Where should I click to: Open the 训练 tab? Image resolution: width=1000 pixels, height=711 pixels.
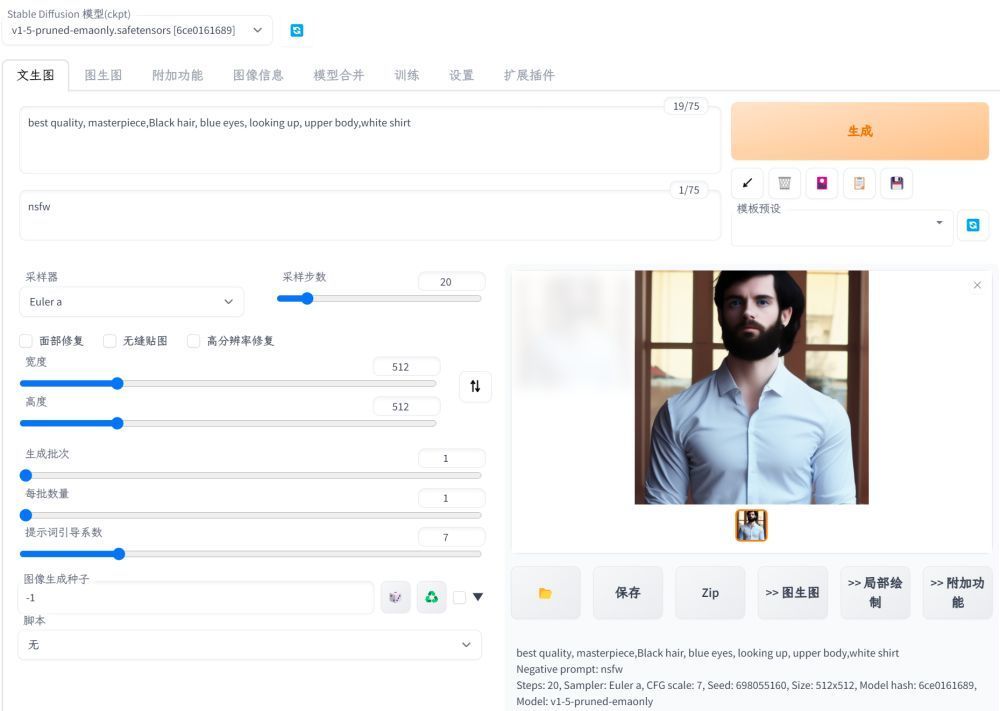point(407,75)
